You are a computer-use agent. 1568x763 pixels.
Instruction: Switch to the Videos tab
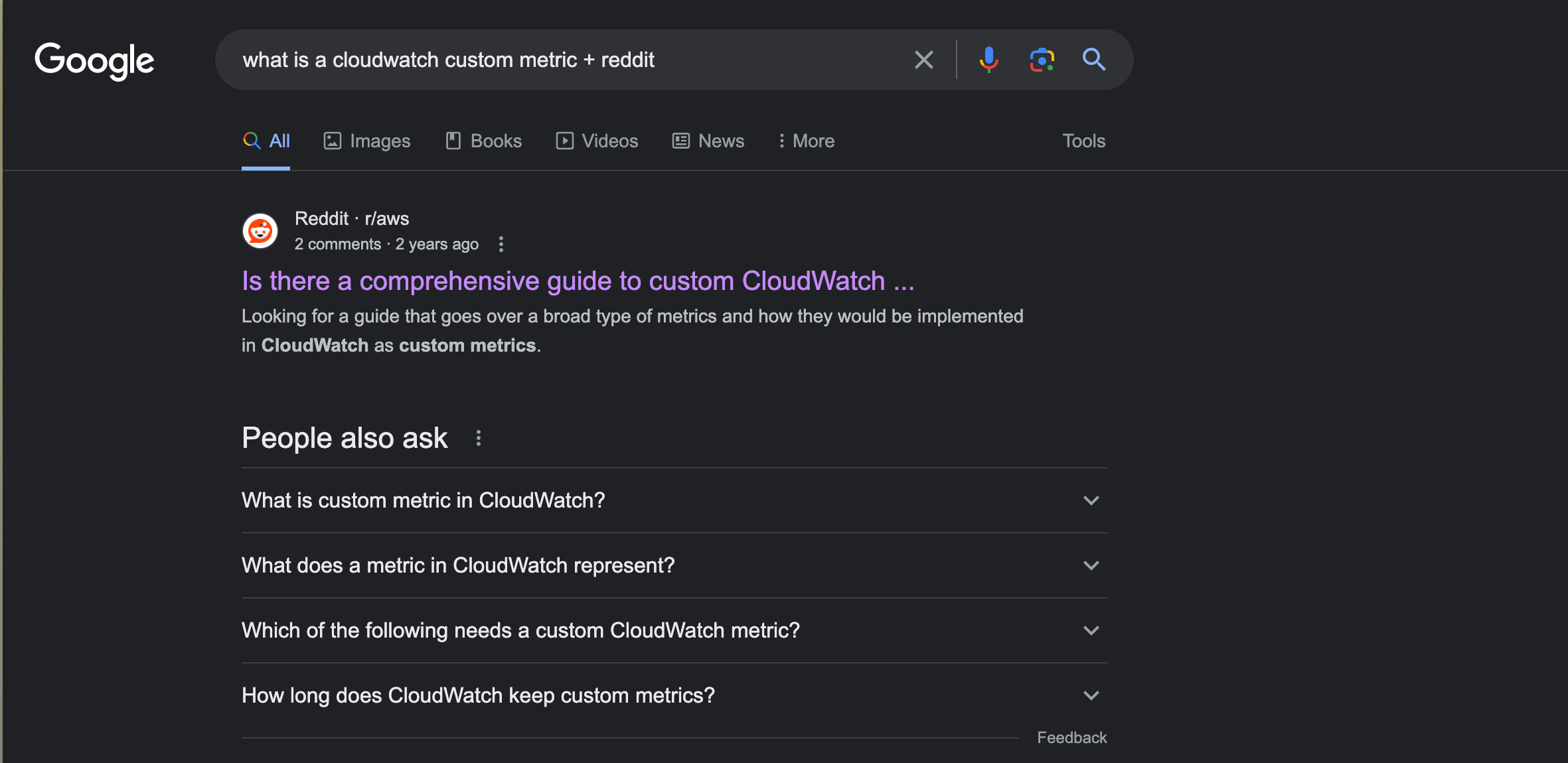pyautogui.click(x=597, y=141)
